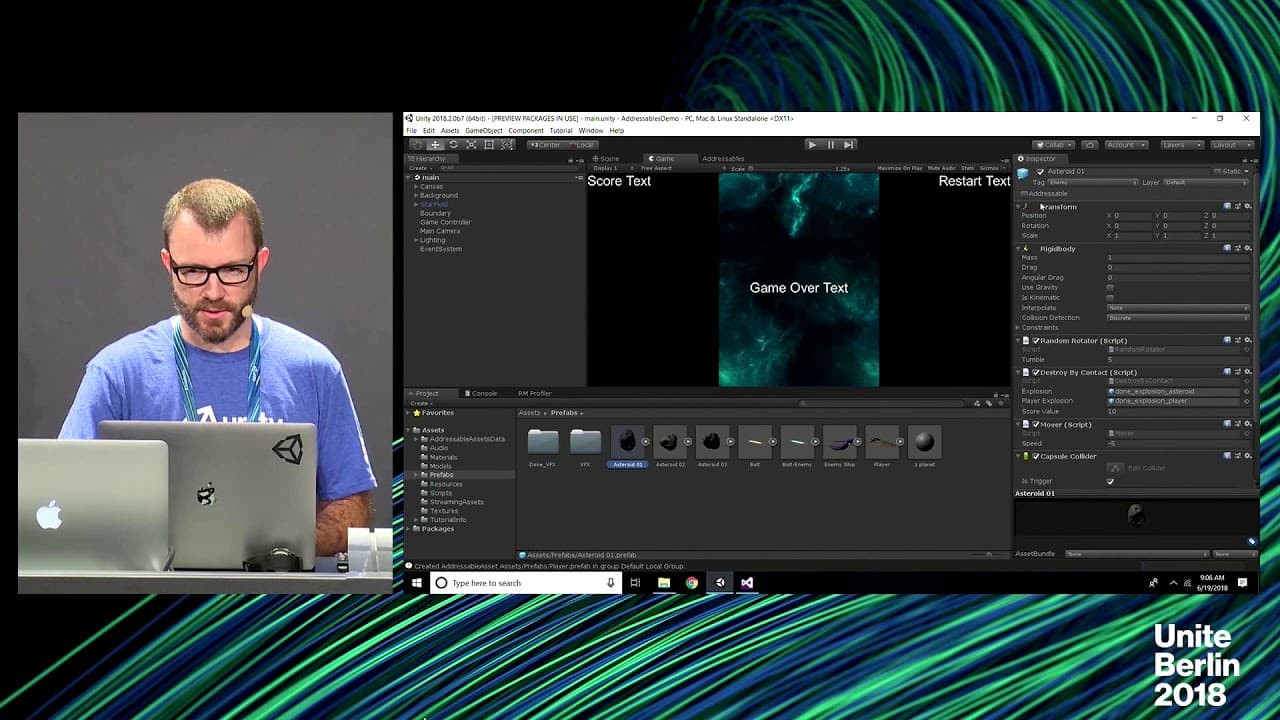Switch to the Console tab
The width and height of the screenshot is (1280, 720).
point(480,393)
